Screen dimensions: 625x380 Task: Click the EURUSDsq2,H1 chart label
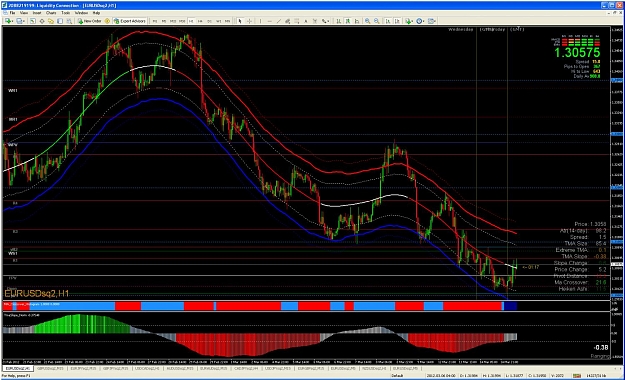coord(36,293)
